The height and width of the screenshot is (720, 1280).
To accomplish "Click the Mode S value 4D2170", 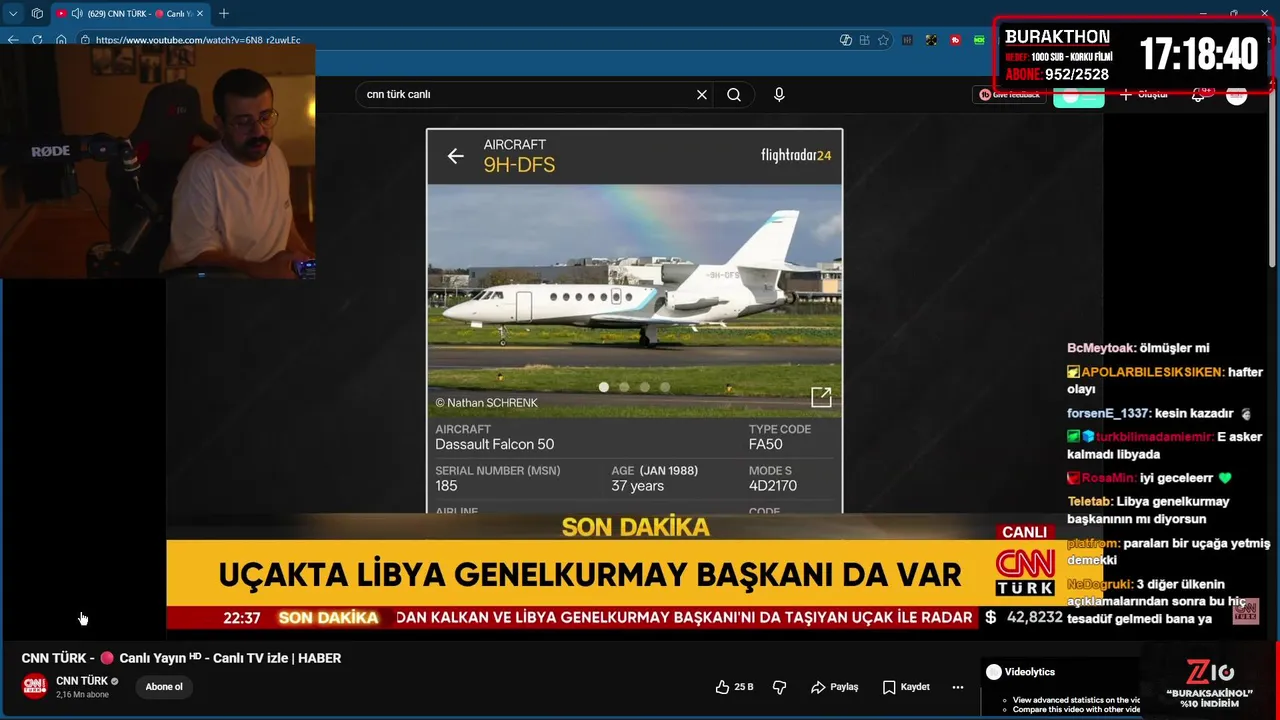I will coord(773,486).
